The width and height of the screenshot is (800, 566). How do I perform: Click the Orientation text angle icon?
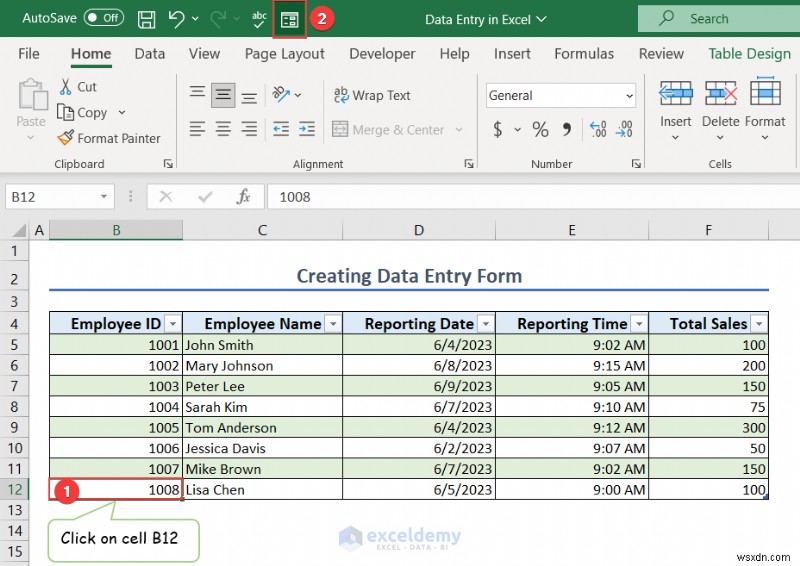[281, 94]
